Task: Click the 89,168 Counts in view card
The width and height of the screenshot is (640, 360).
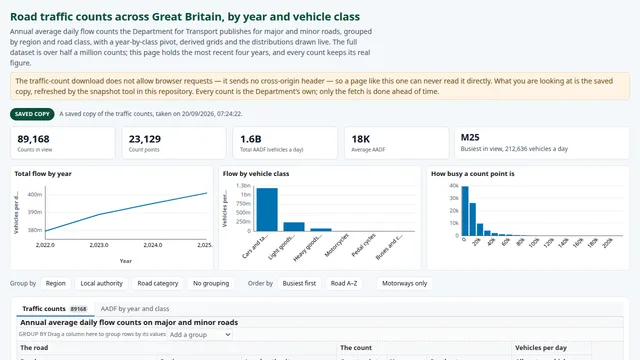Action: [63, 143]
